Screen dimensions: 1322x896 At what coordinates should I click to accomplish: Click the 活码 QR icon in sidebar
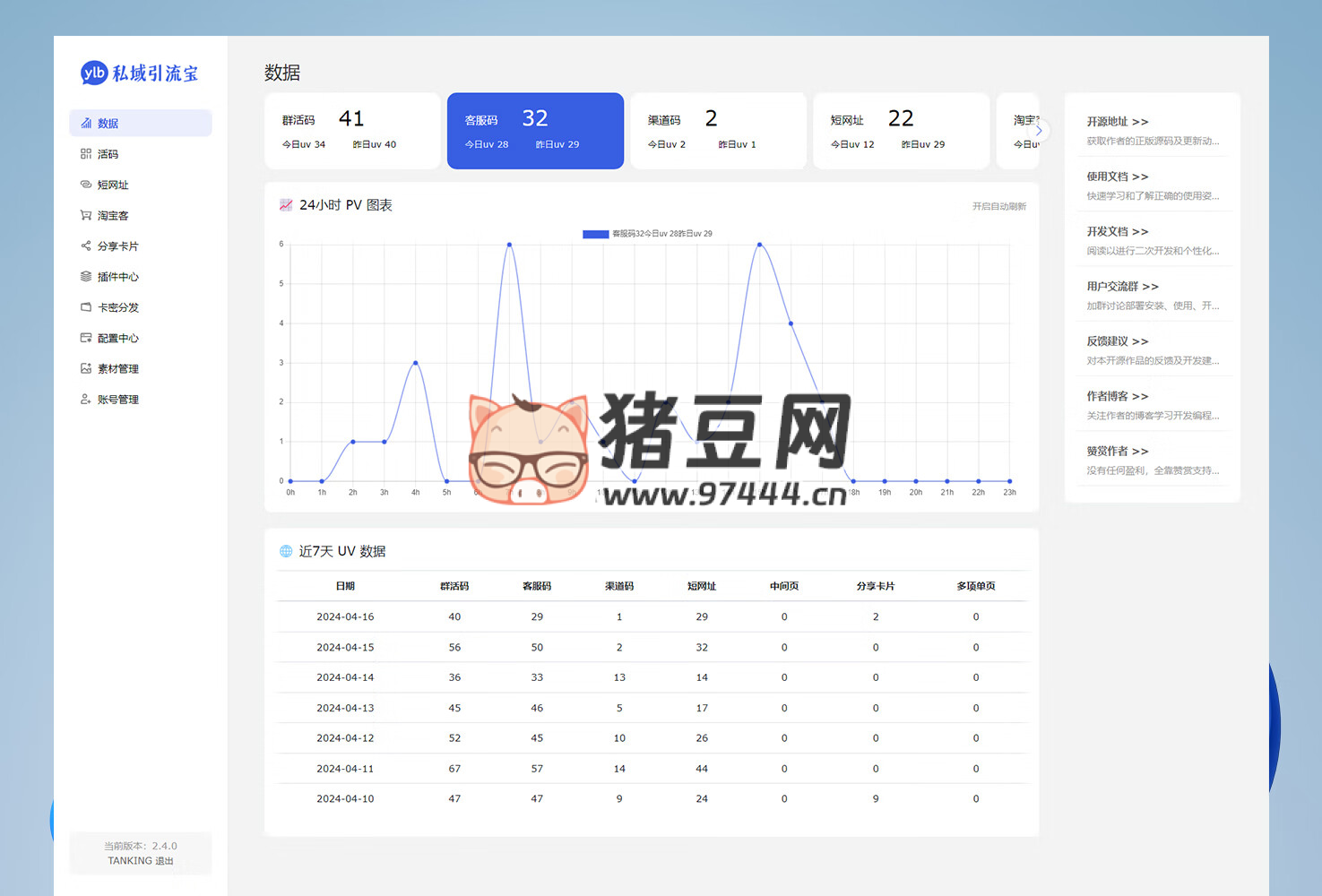(86, 154)
